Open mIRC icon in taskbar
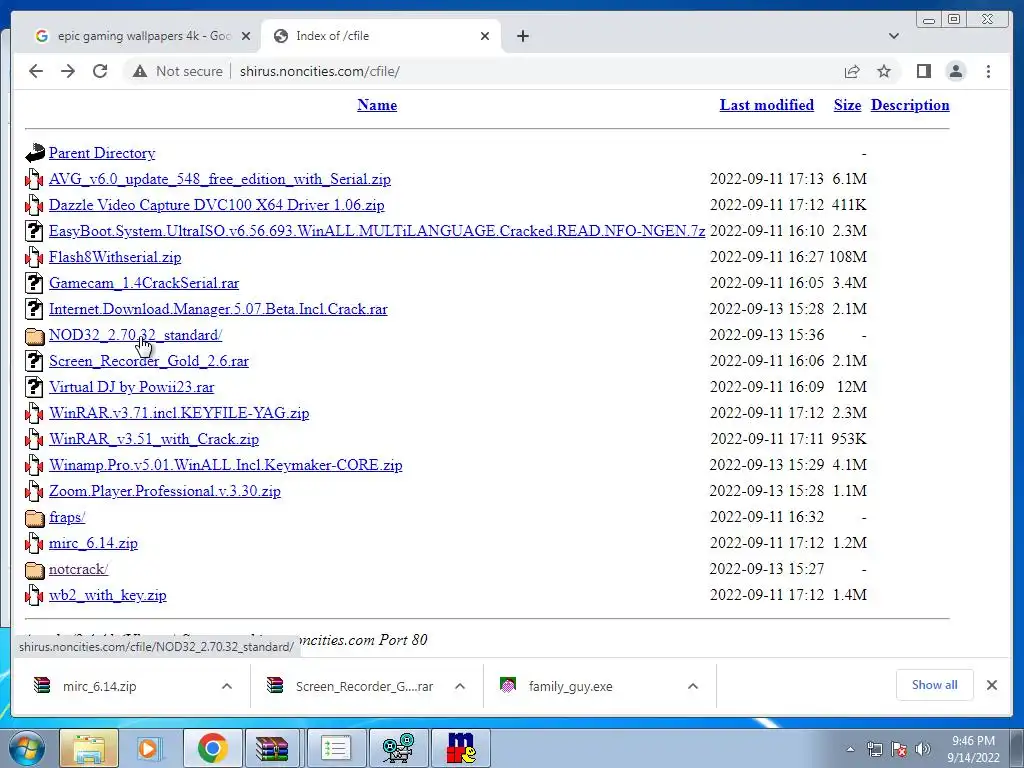1024x768 pixels. pyautogui.click(x=461, y=748)
